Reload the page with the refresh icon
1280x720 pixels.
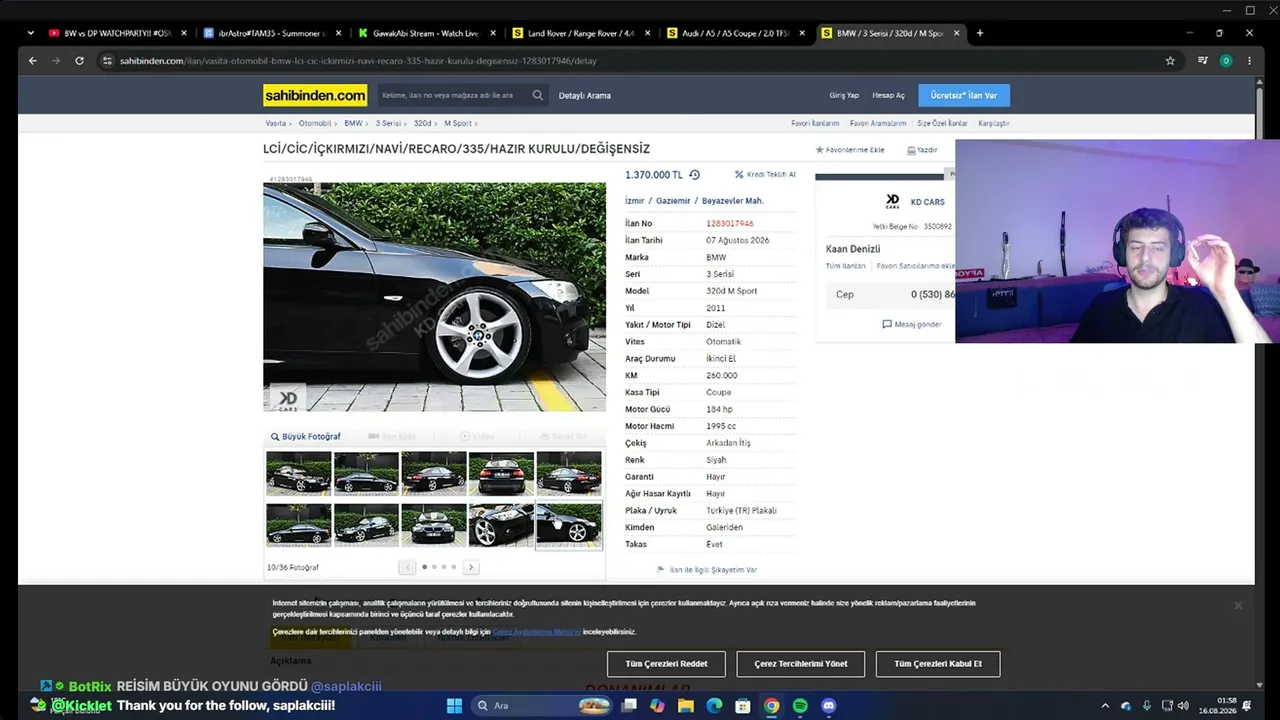[x=79, y=61]
